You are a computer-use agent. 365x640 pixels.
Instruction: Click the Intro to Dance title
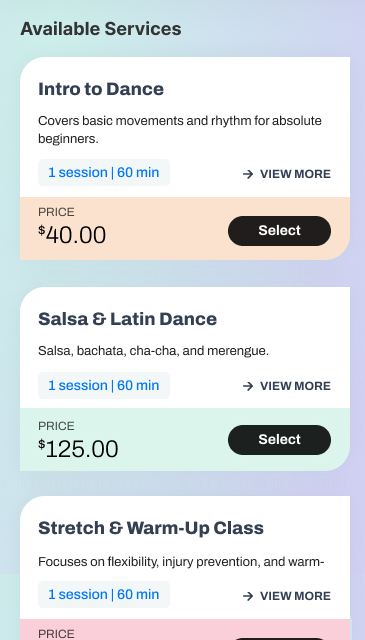[101, 89]
